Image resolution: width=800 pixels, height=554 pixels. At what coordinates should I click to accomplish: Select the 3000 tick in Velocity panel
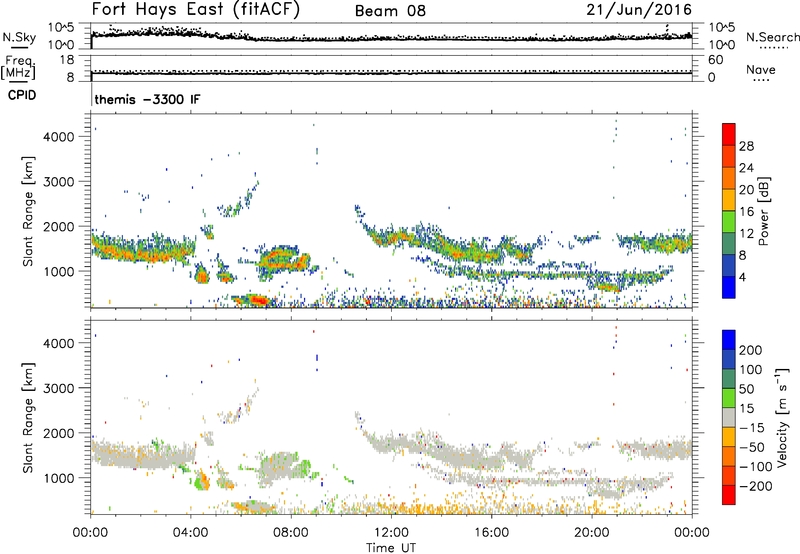(58, 388)
